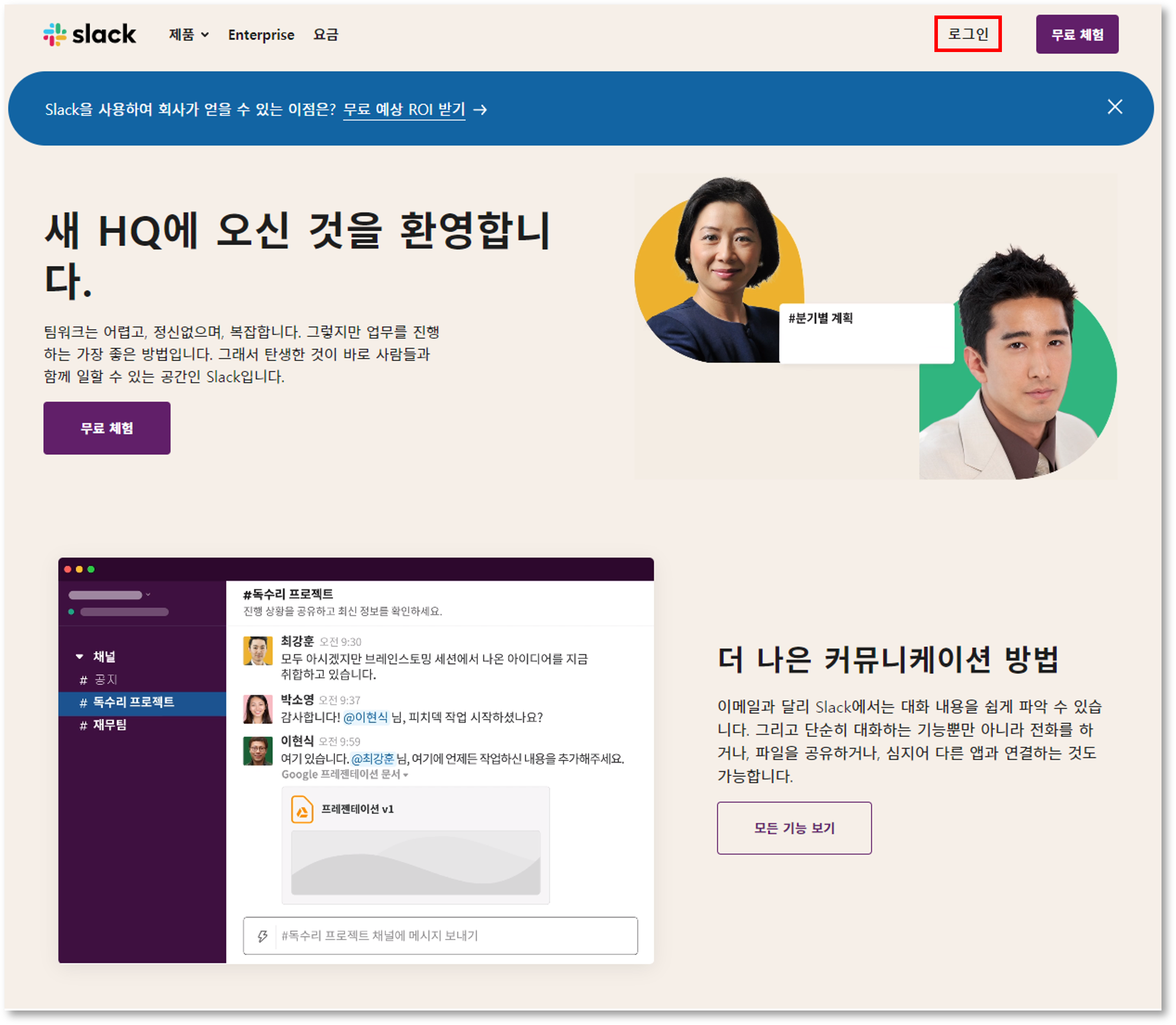Viewport: 1176px width, 1025px height.
Task: Click the Google Slides file icon
Action: 302,809
